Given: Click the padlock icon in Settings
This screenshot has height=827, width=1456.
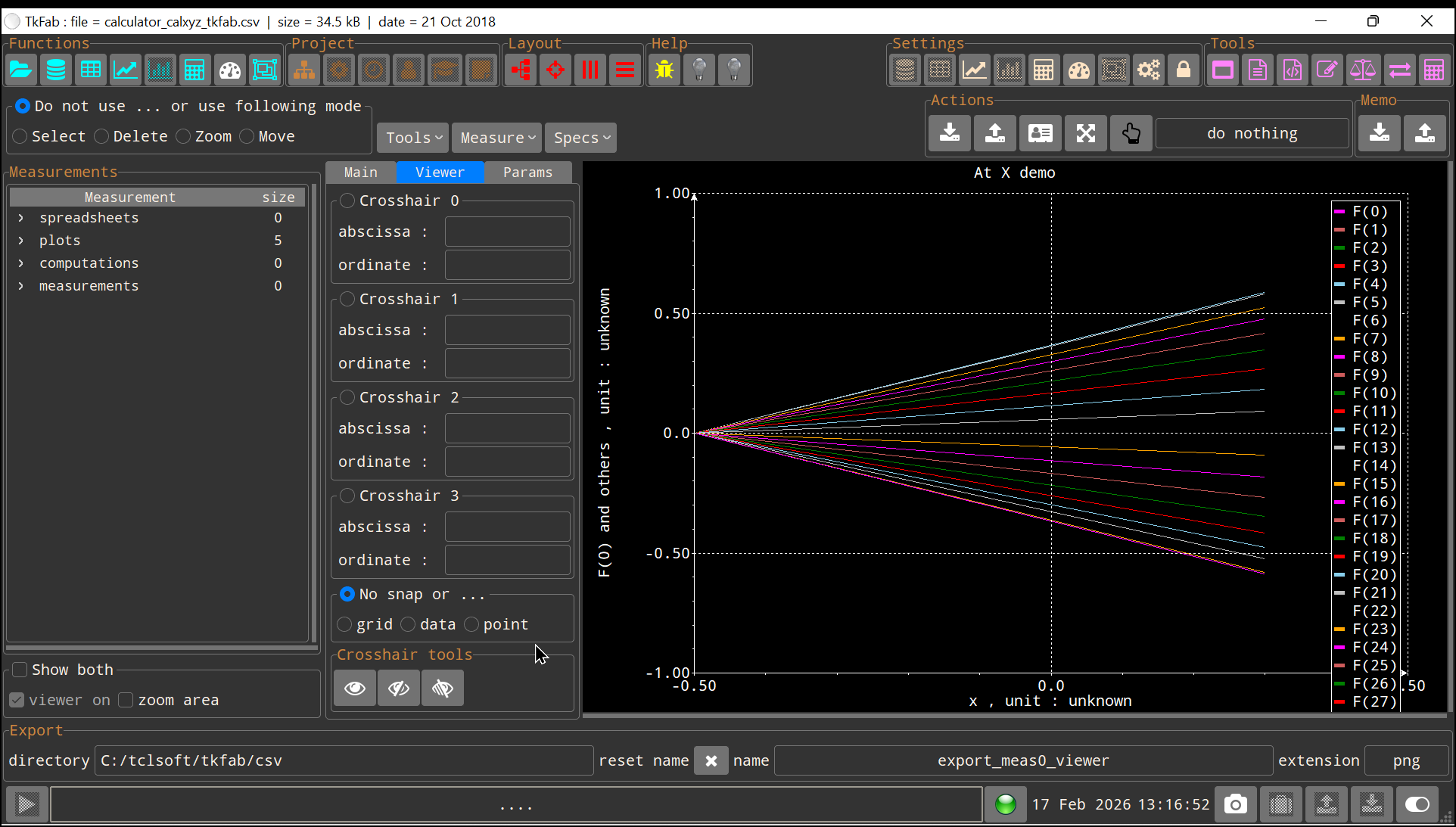Looking at the screenshot, I should pos(1184,70).
